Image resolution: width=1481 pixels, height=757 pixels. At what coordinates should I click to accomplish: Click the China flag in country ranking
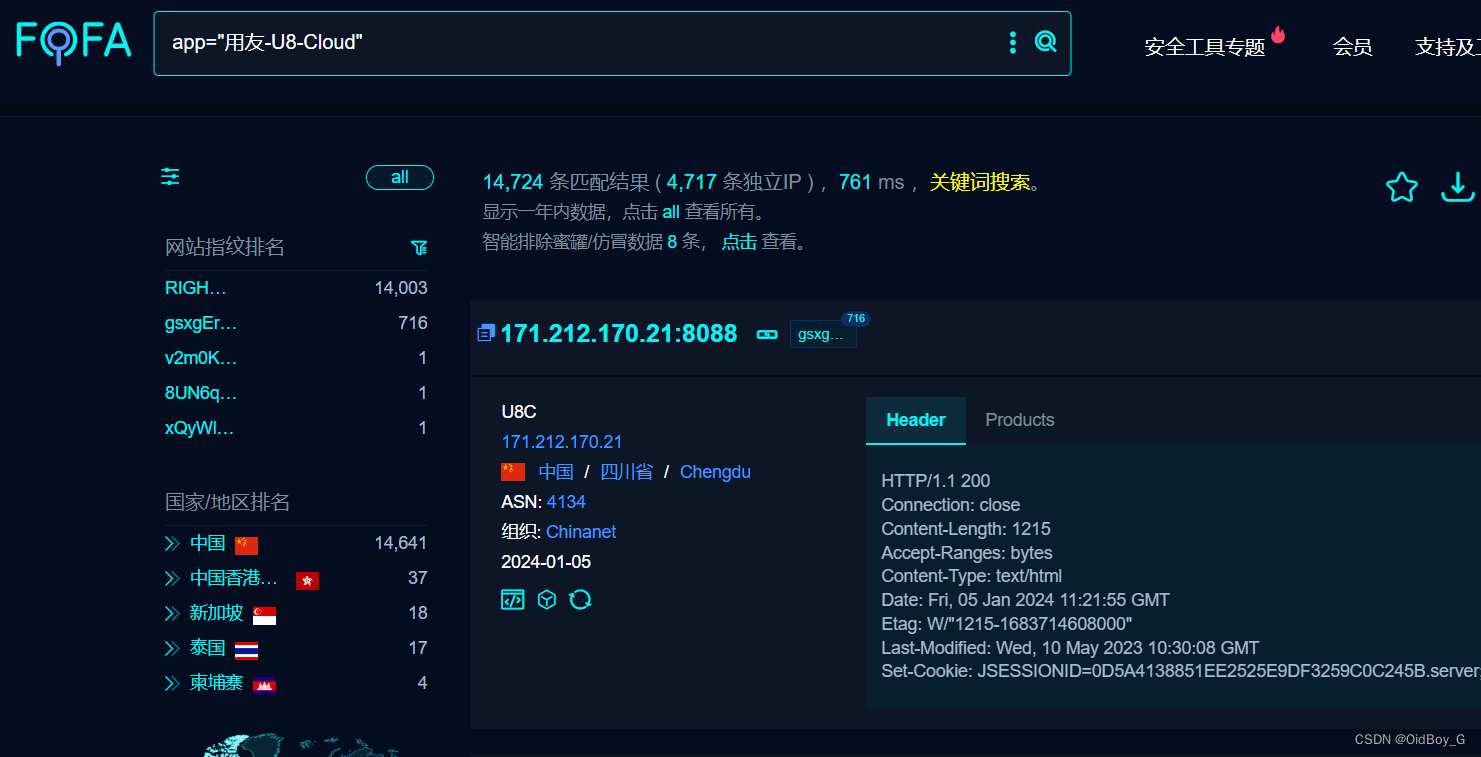coord(246,545)
